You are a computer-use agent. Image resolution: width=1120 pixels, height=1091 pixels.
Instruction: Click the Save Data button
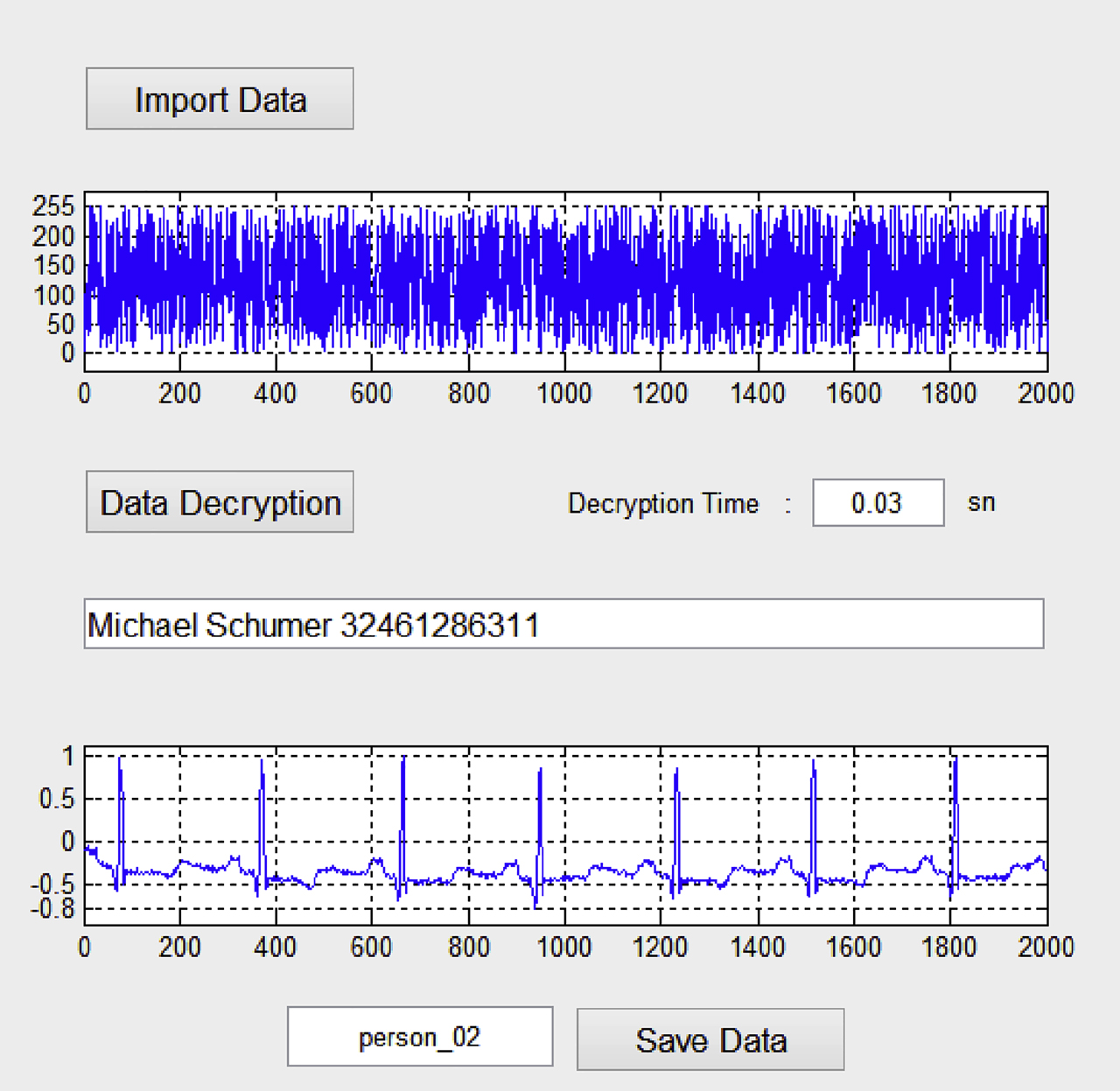(710, 1039)
